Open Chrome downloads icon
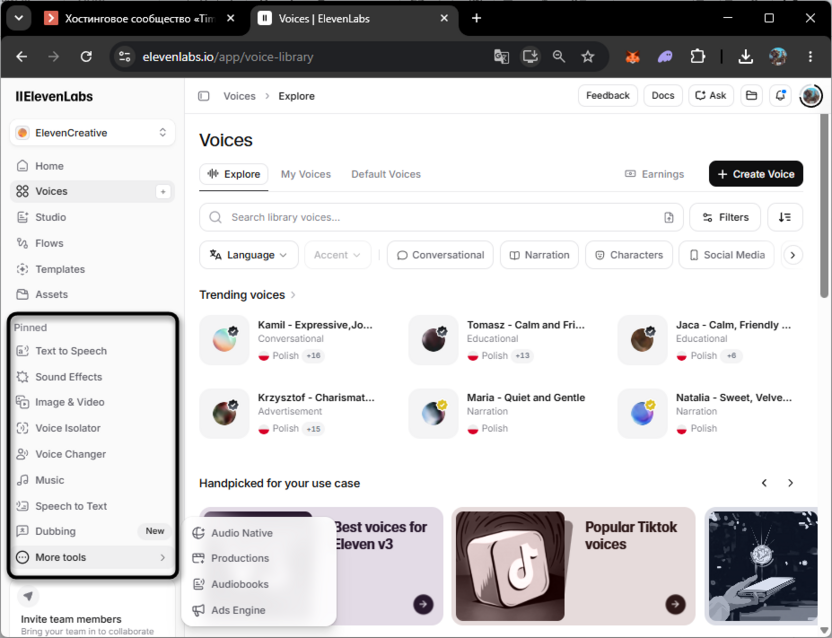 (746, 56)
